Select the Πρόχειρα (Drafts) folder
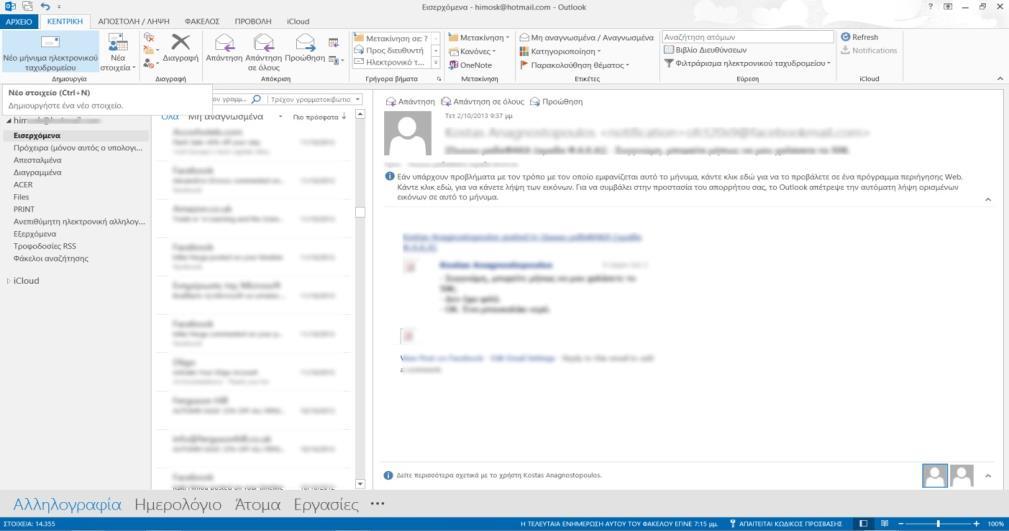 tap(76, 148)
